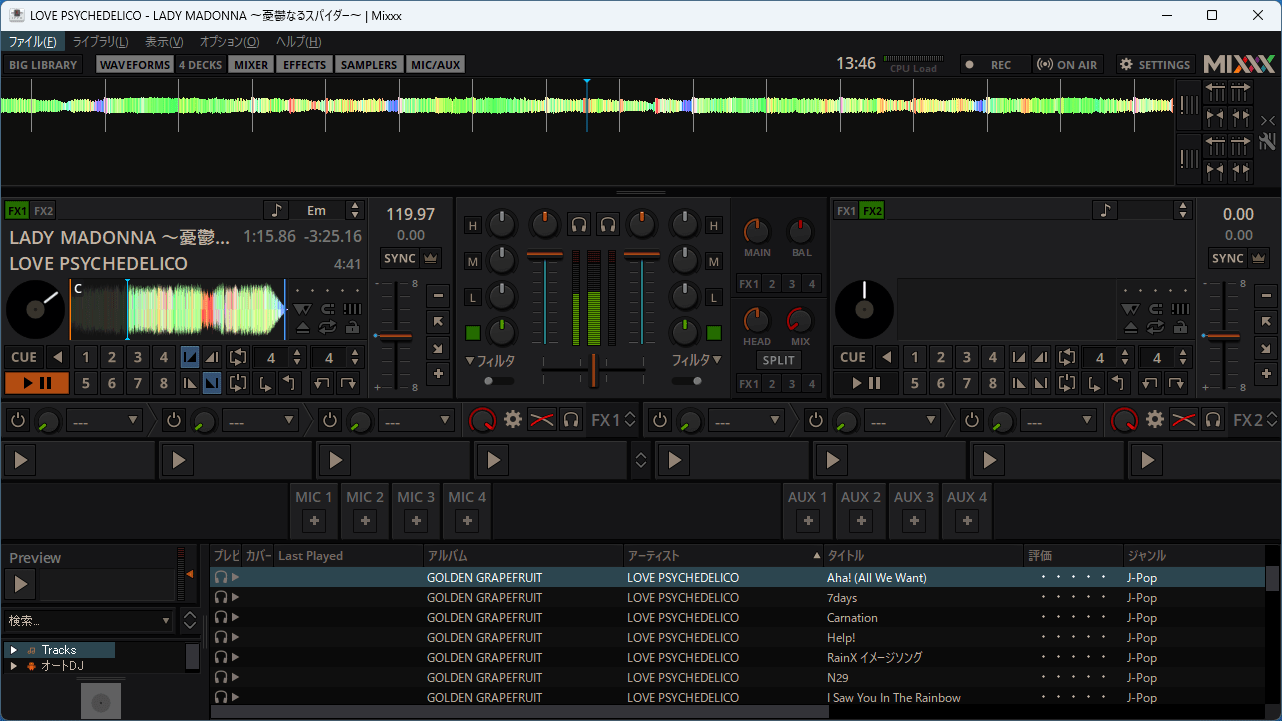Image resolution: width=1282 pixels, height=721 pixels.
Task: Click rate minus button on the empty deck
Action: pyautogui.click(x=1266, y=295)
